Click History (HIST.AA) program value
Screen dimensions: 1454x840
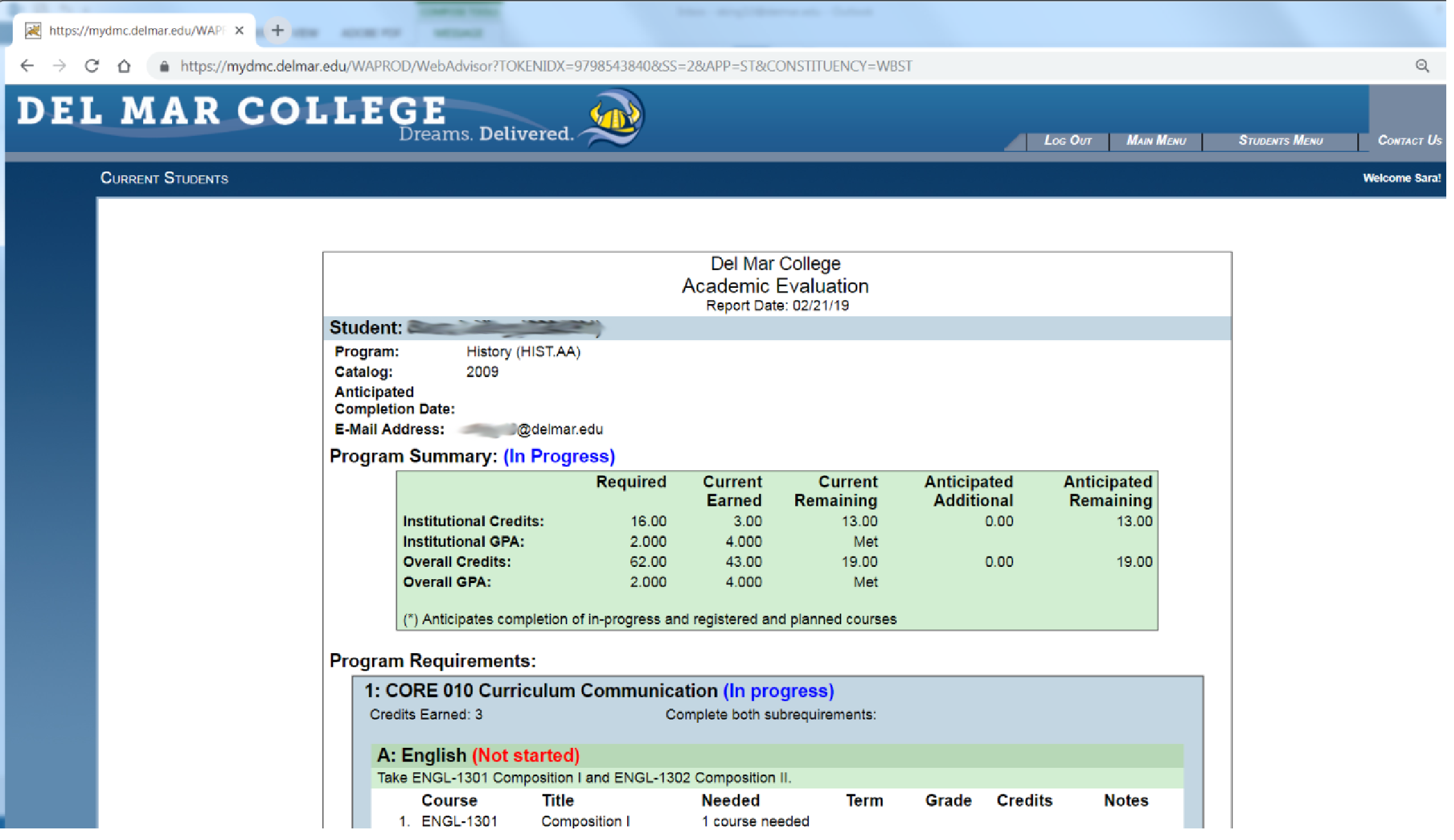point(523,352)
